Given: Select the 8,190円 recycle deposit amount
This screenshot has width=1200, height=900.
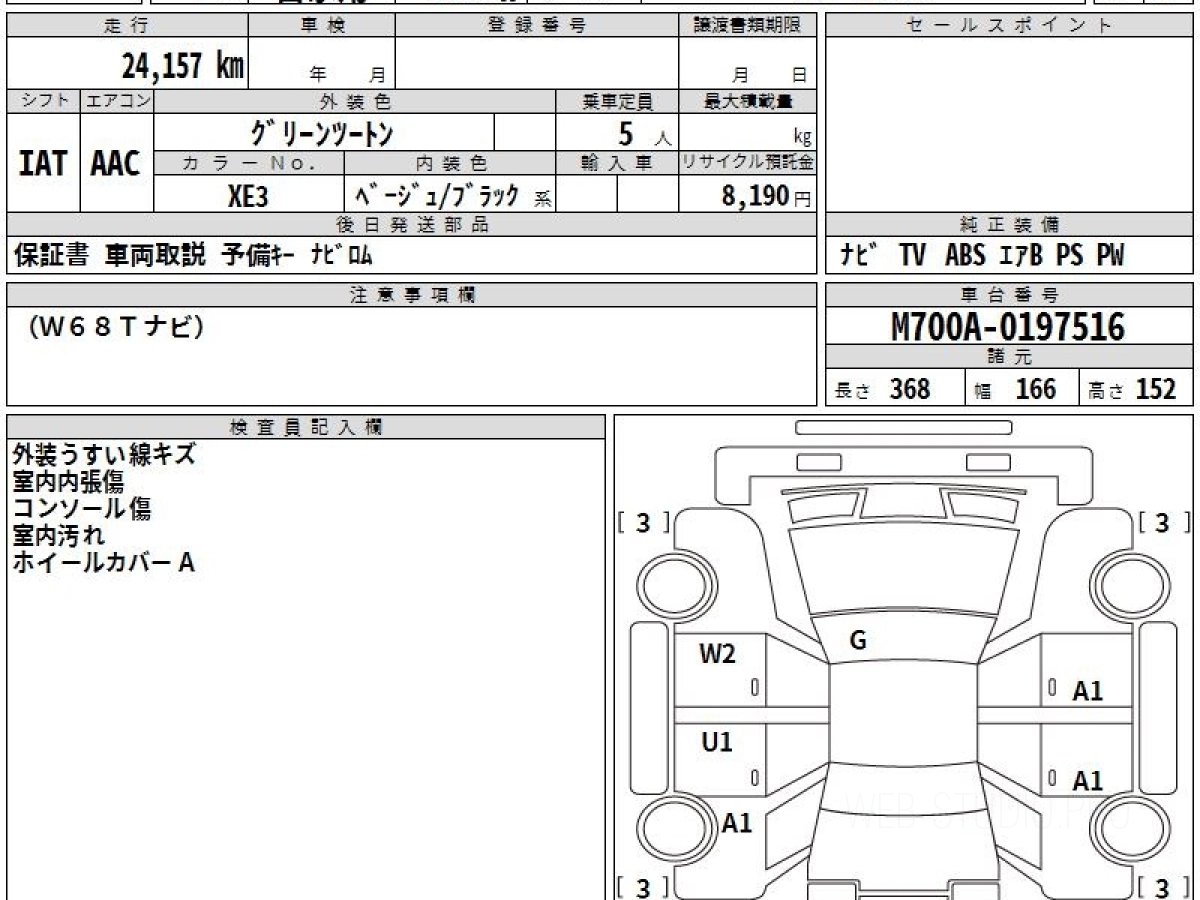Looking at the screenshot, I should point(767,196).
